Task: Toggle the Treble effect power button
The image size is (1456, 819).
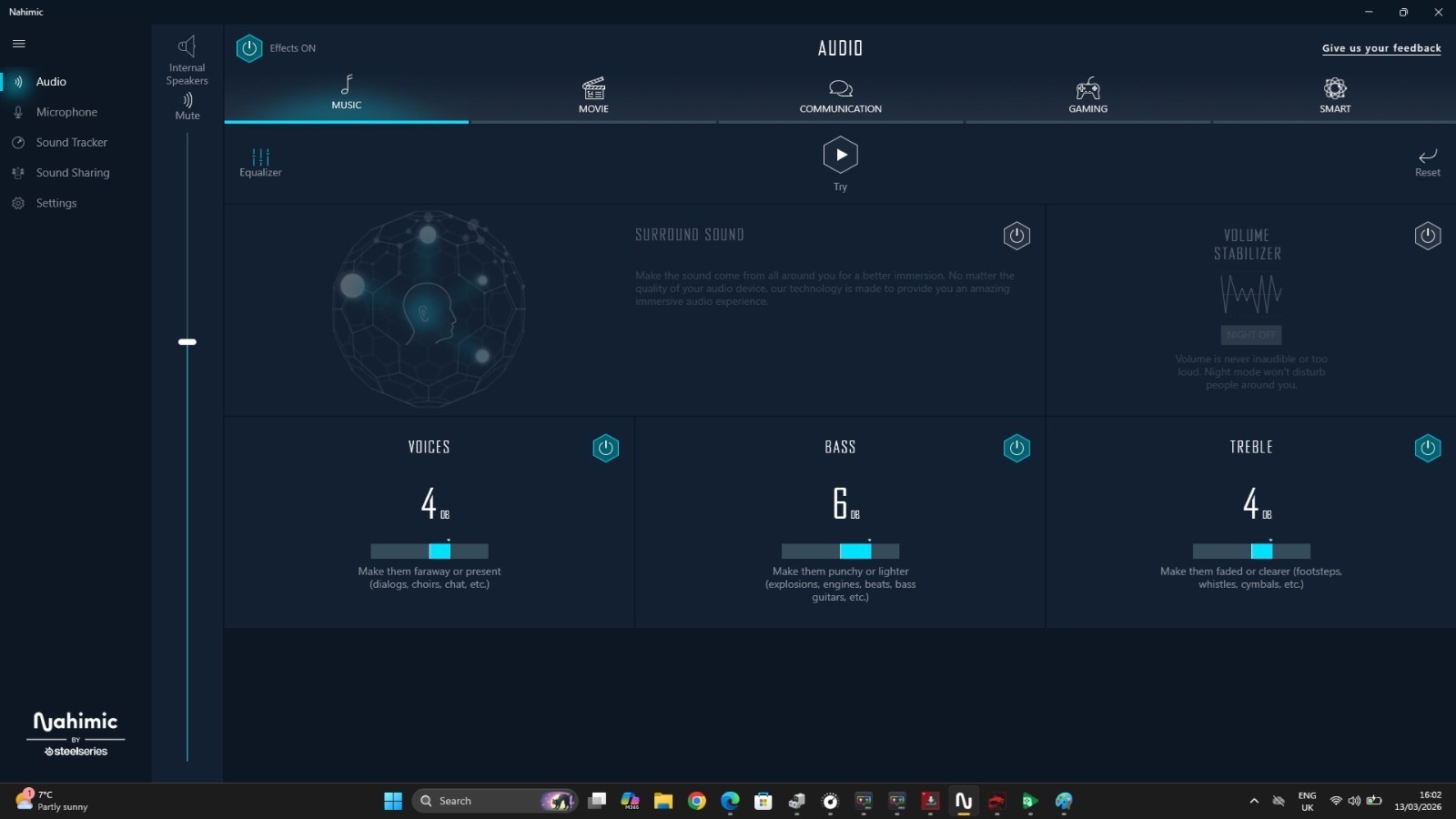Action: [1428, 448]
